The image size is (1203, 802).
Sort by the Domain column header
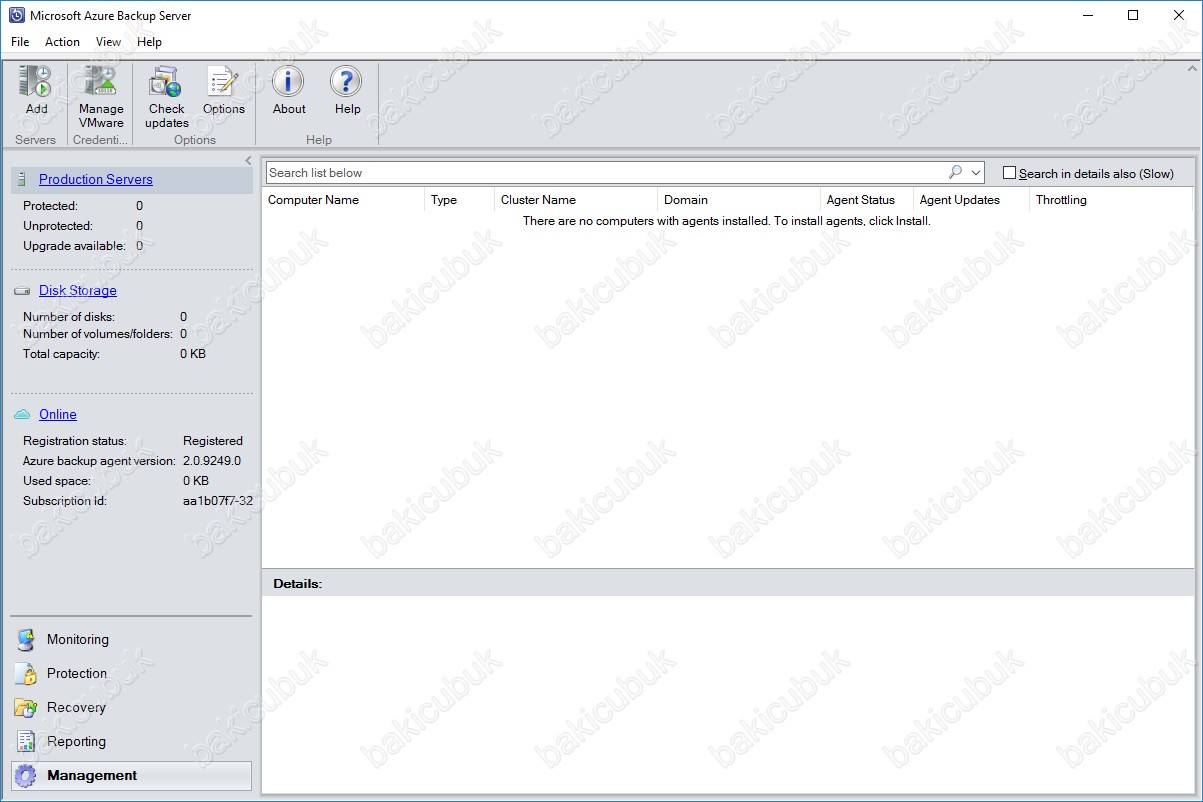click(x=738, y=200)
